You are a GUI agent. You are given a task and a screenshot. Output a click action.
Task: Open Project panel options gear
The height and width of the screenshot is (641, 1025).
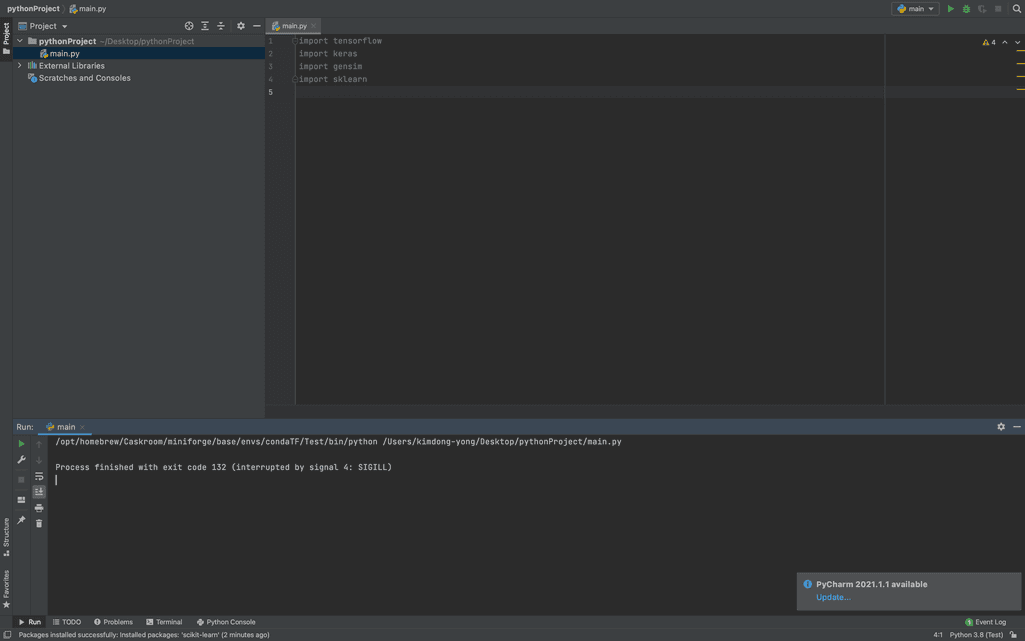[x=241, y=26]
